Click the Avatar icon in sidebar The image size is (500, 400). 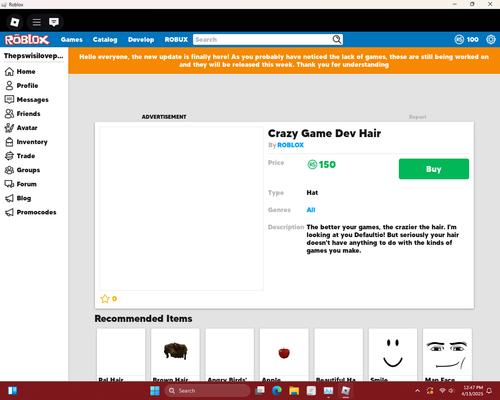coord(9,128)
